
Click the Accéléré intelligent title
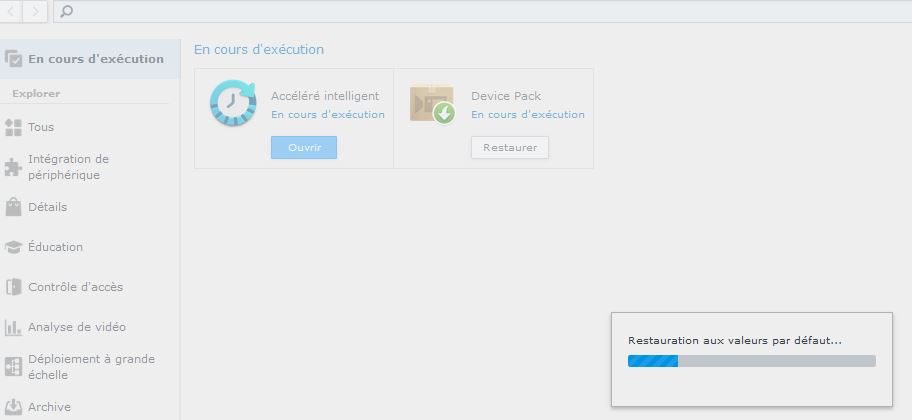(x=325, y=96)
